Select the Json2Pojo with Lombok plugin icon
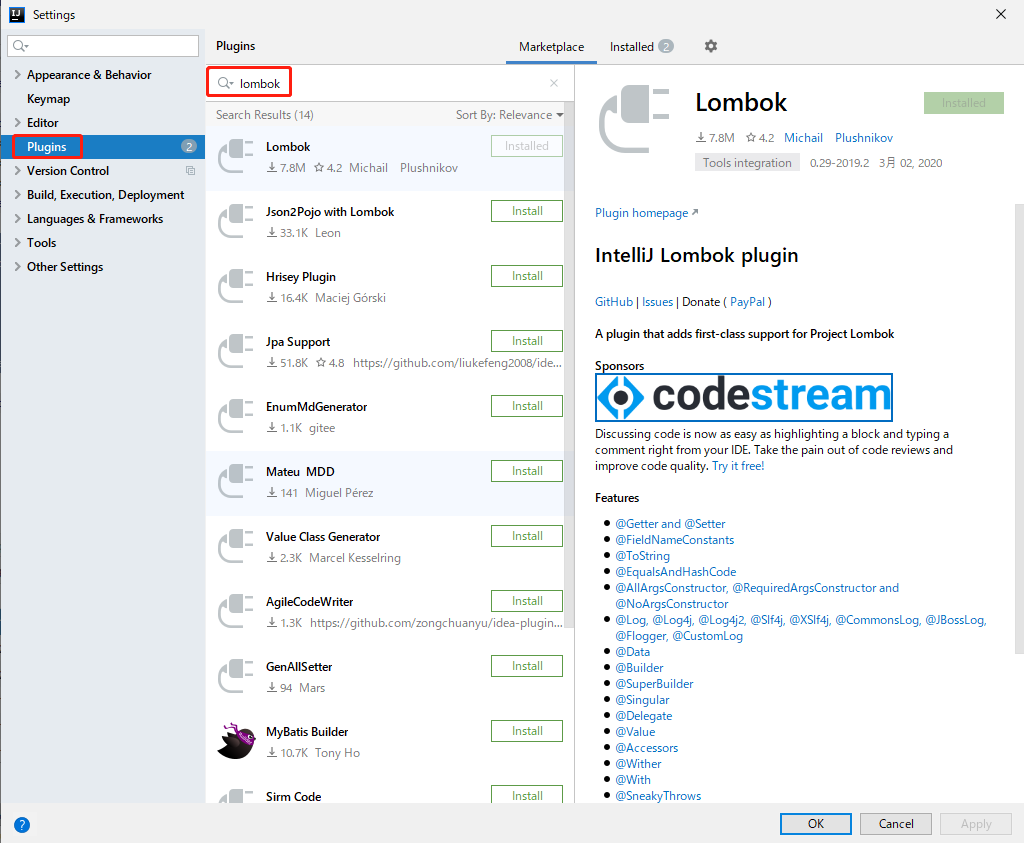Screen dimensions: 1024x843 tap(237, 221)
